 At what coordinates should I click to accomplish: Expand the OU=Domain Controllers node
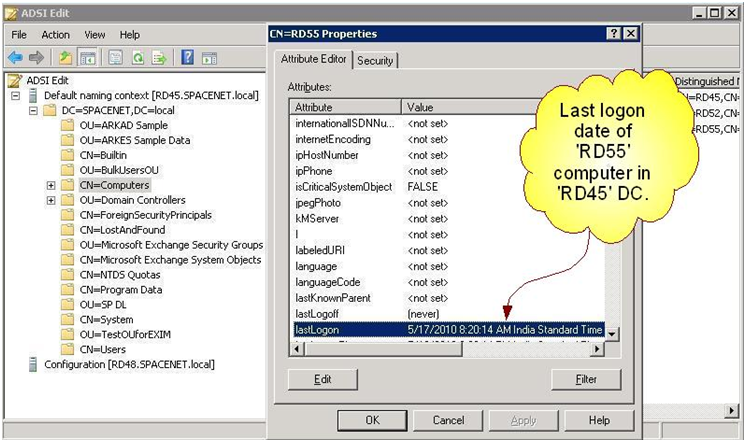51,200
